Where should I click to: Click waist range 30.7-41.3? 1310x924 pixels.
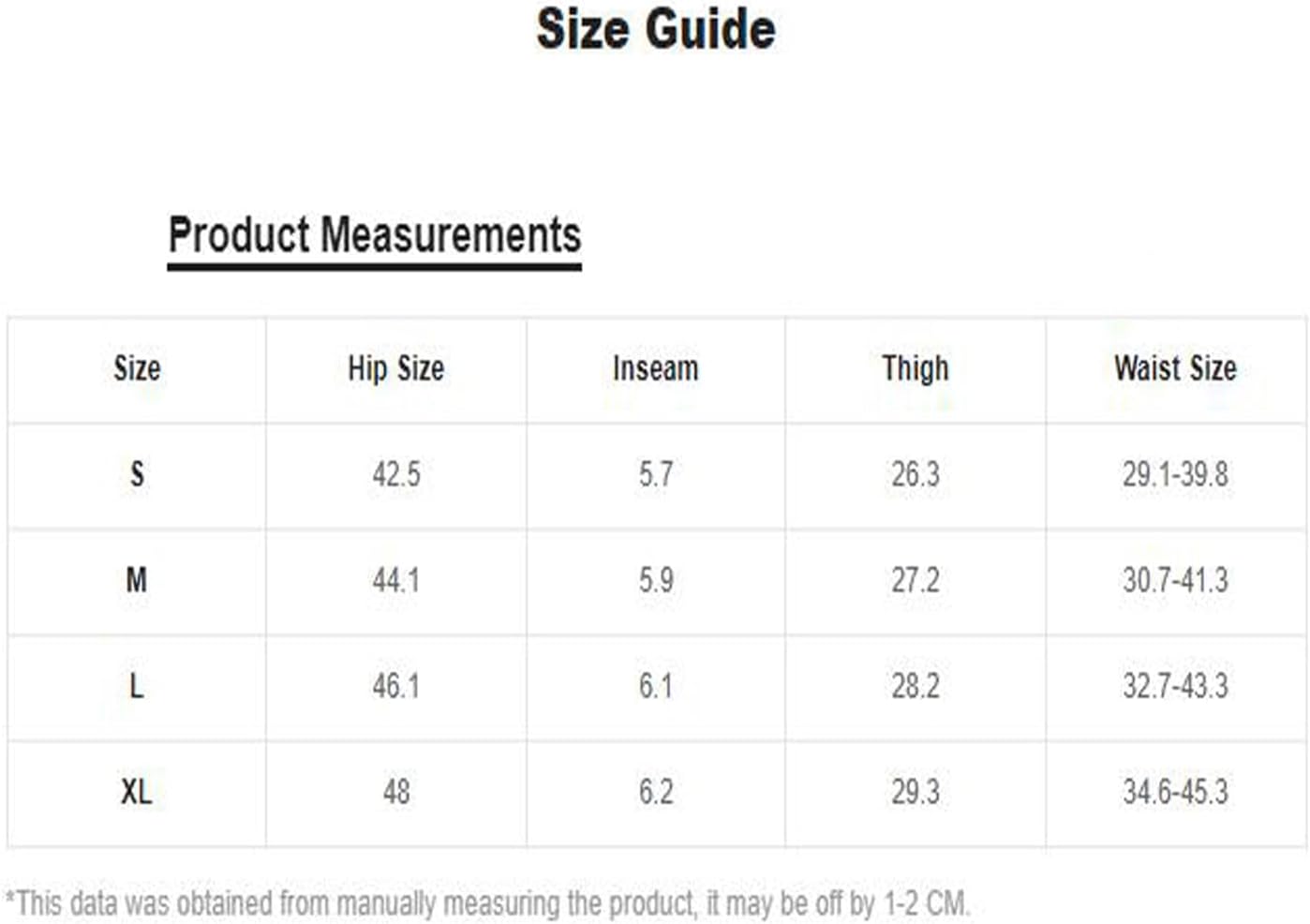(1175, 580)
